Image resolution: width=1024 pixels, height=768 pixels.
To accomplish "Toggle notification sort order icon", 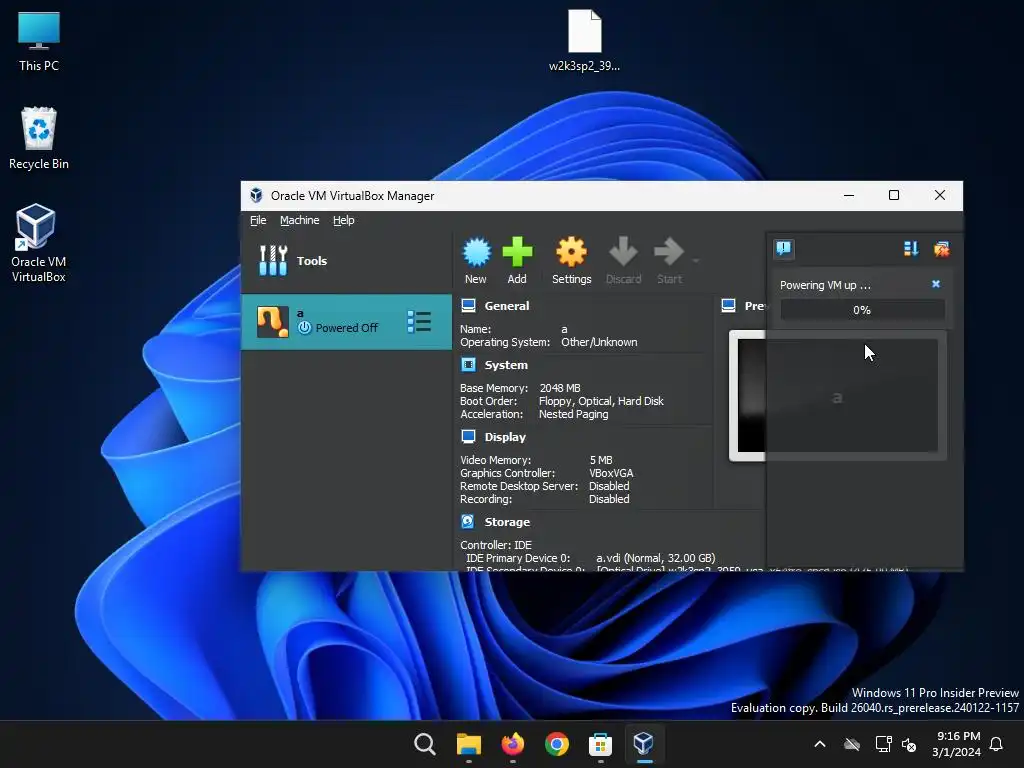I will pos(911,249).
